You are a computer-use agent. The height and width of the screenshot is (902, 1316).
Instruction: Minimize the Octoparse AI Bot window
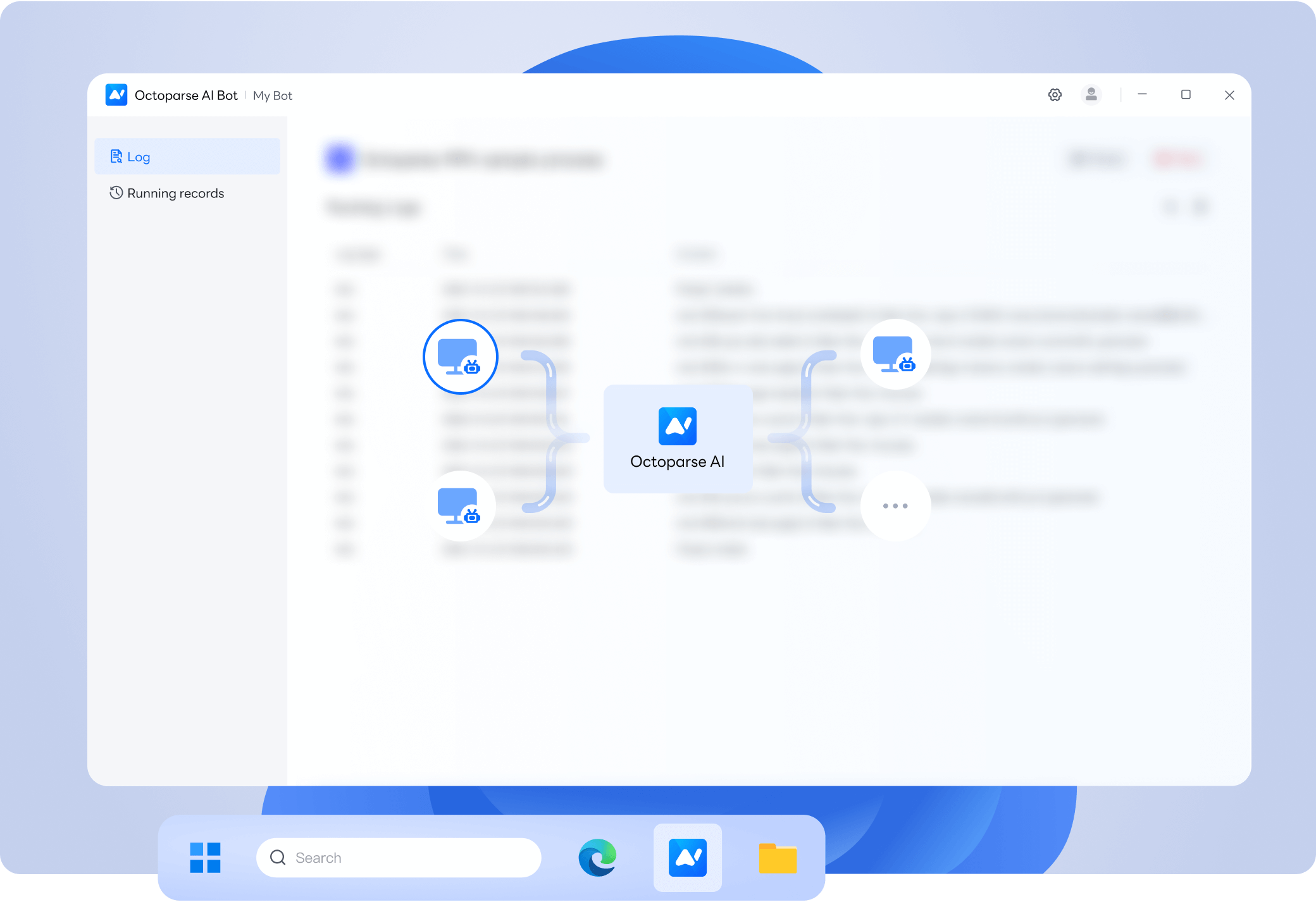click(1143, 94)
